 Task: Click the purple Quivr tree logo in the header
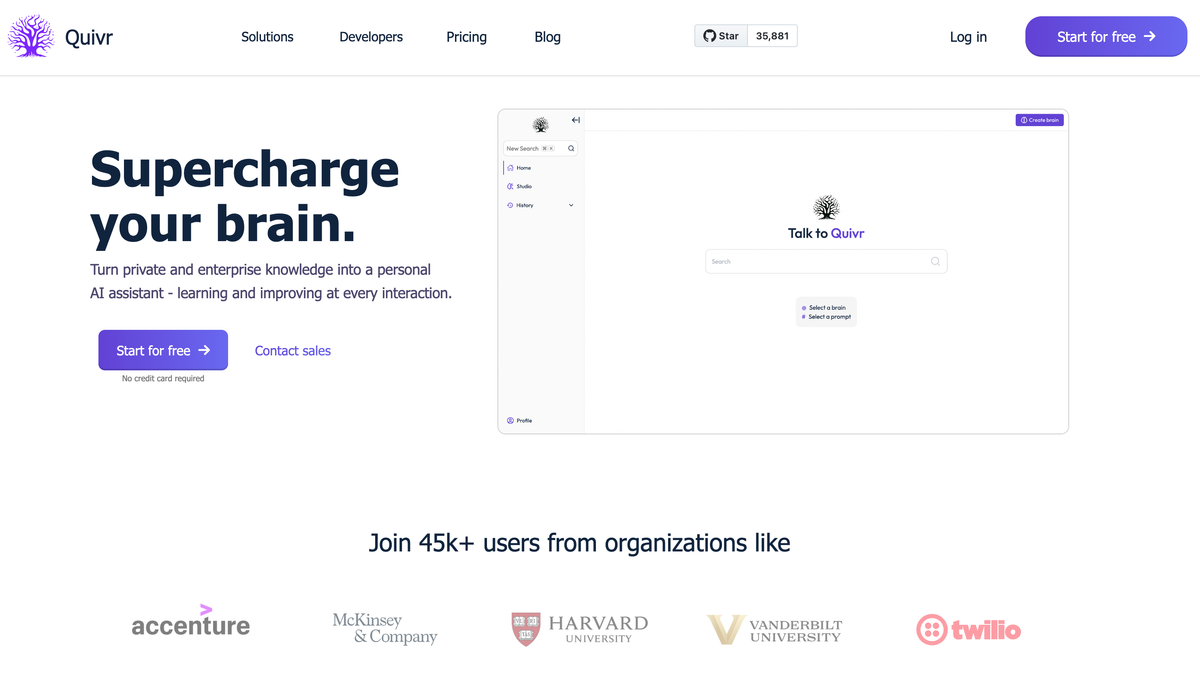31,37
